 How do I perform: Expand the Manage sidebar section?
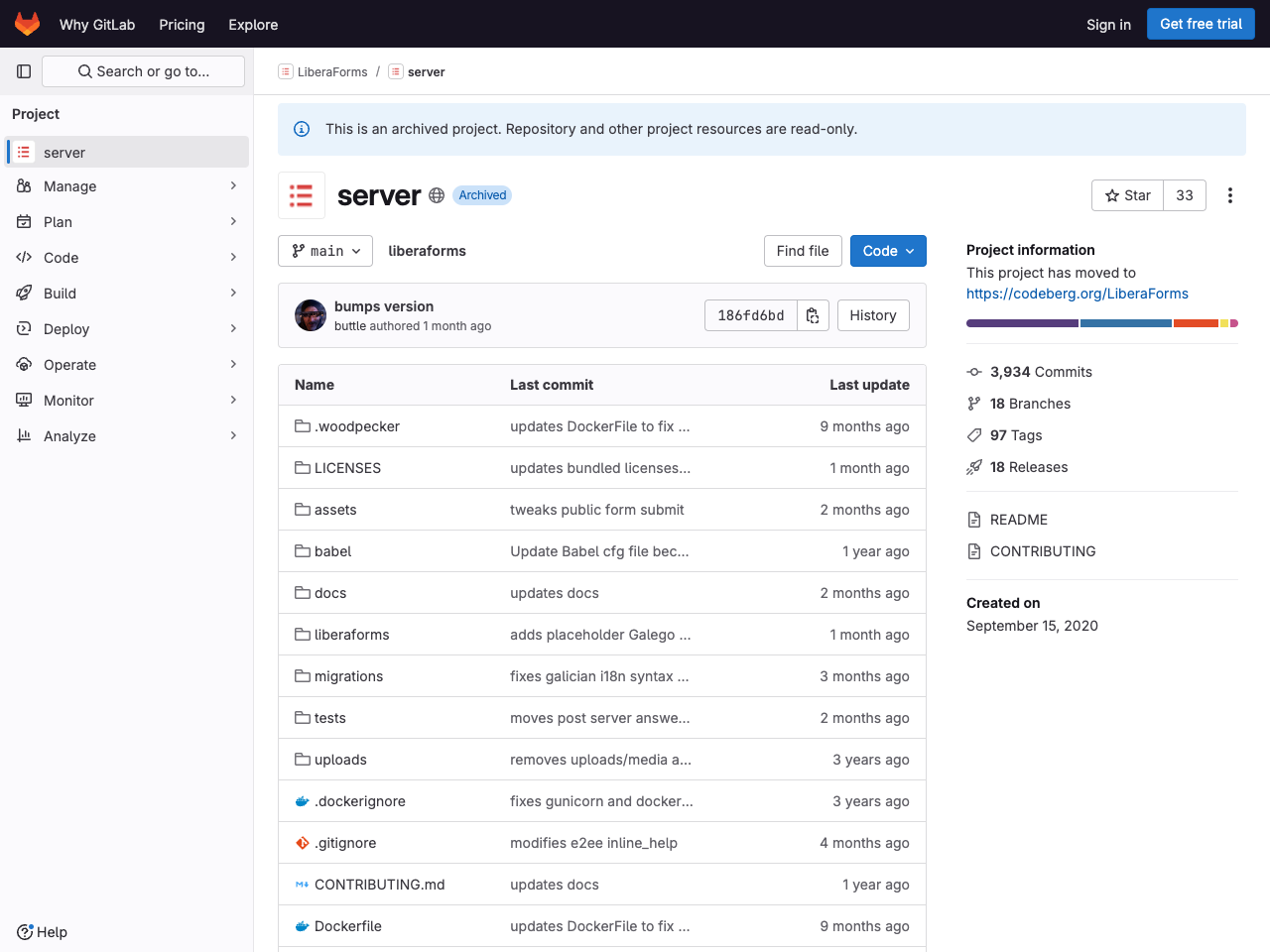click(x=233, y=186)
